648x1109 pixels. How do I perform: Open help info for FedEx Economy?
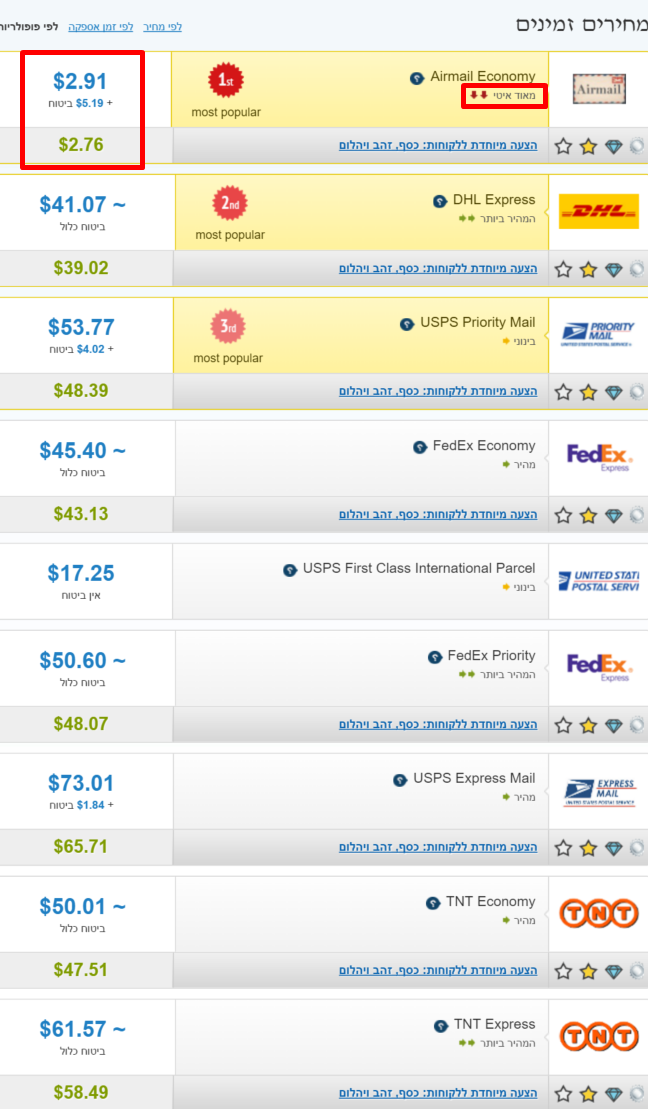coord(420,447)
